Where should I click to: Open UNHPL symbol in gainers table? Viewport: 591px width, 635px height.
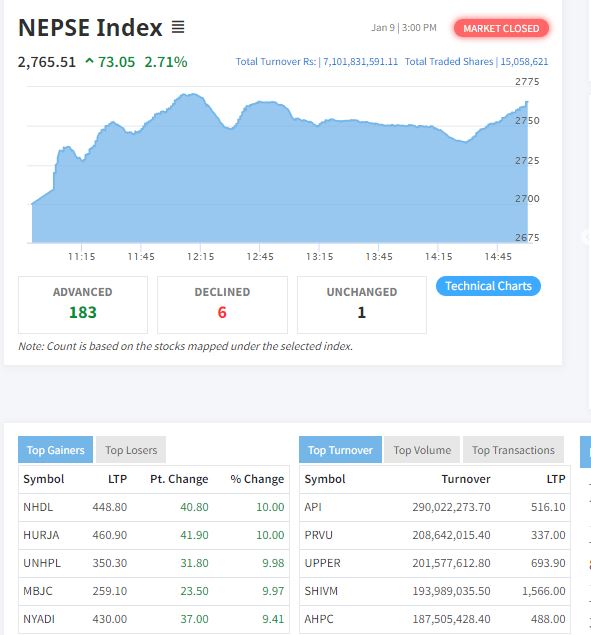click(x=42, y=563)
